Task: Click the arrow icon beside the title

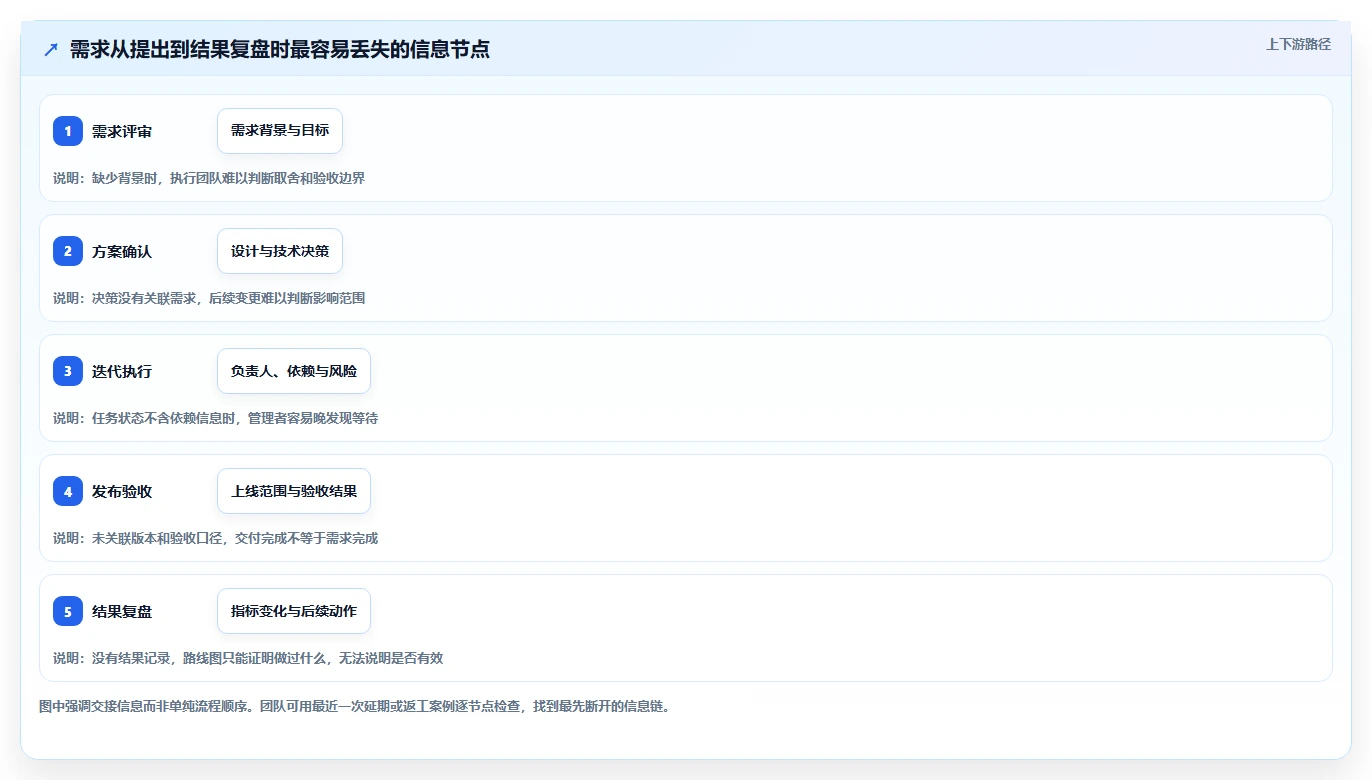Action: point(51,50)
